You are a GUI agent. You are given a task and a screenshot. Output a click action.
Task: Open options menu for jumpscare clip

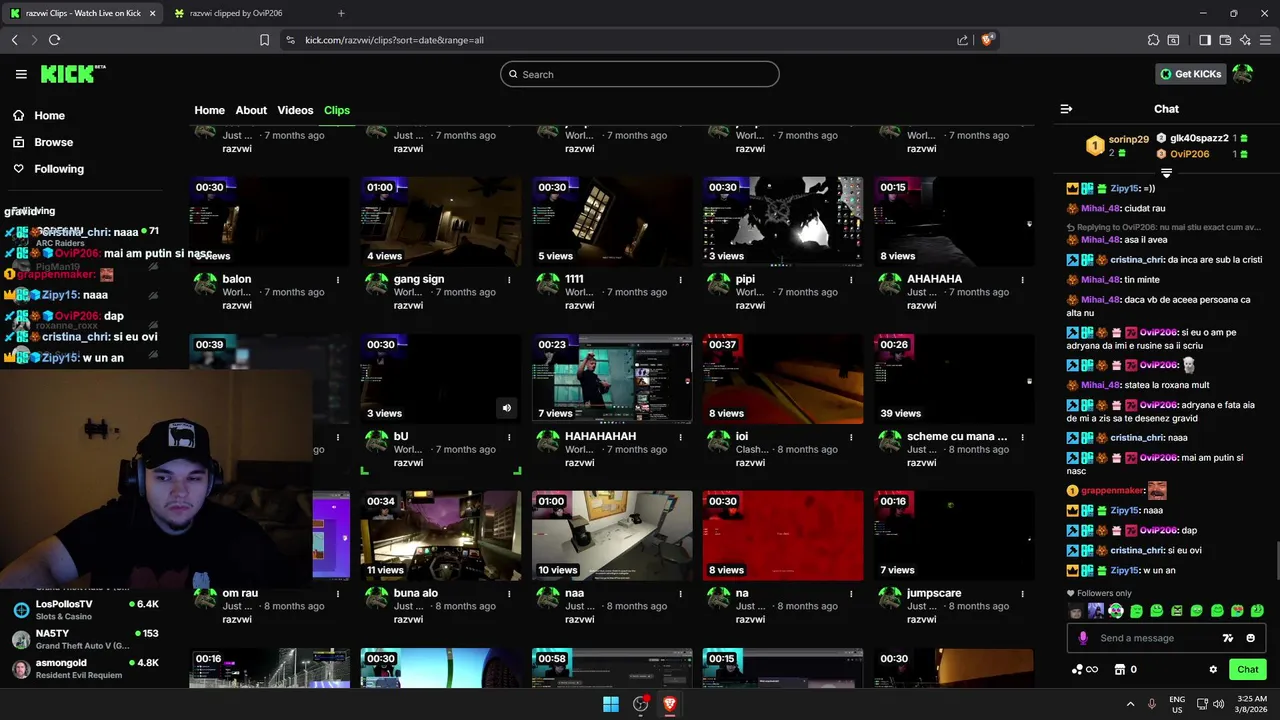click(x=1022, y=594)
